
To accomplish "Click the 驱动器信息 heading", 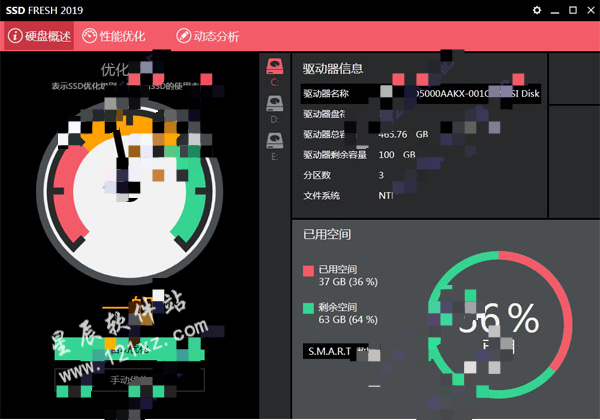I will (x=333, y=68).
